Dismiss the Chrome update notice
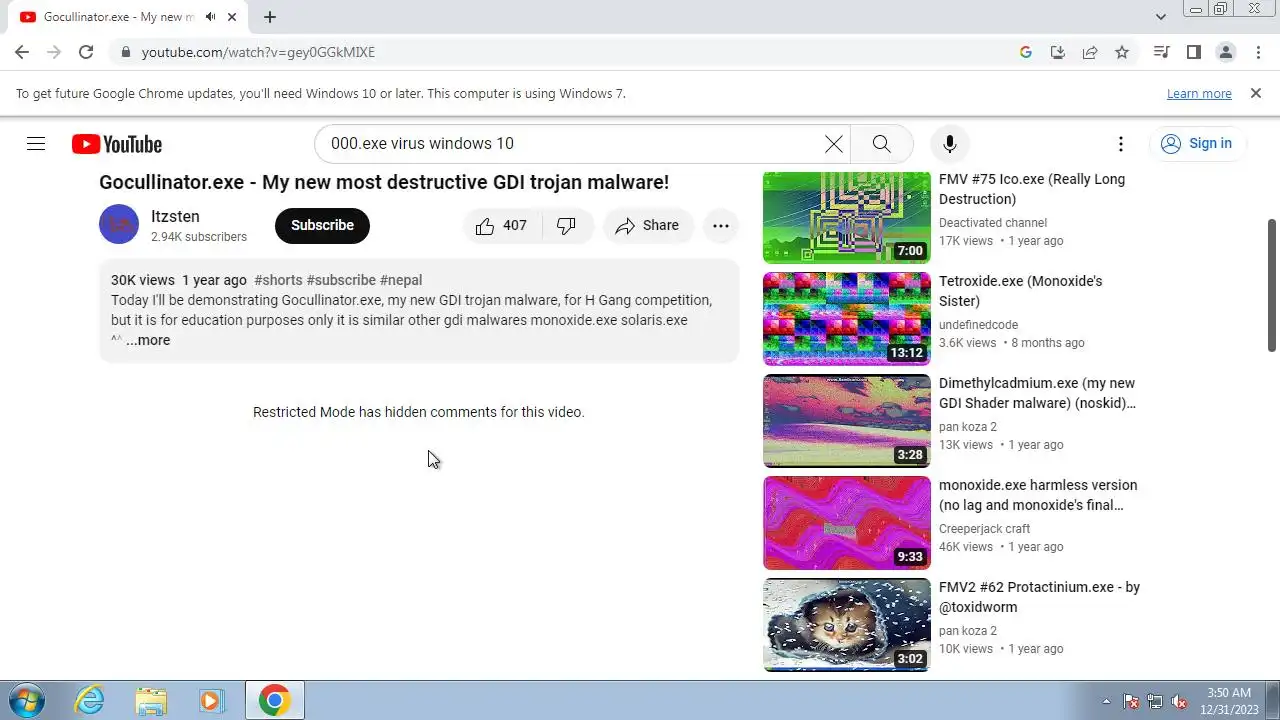Viewport: 1280px width, 720px height. coord(1256,93)
